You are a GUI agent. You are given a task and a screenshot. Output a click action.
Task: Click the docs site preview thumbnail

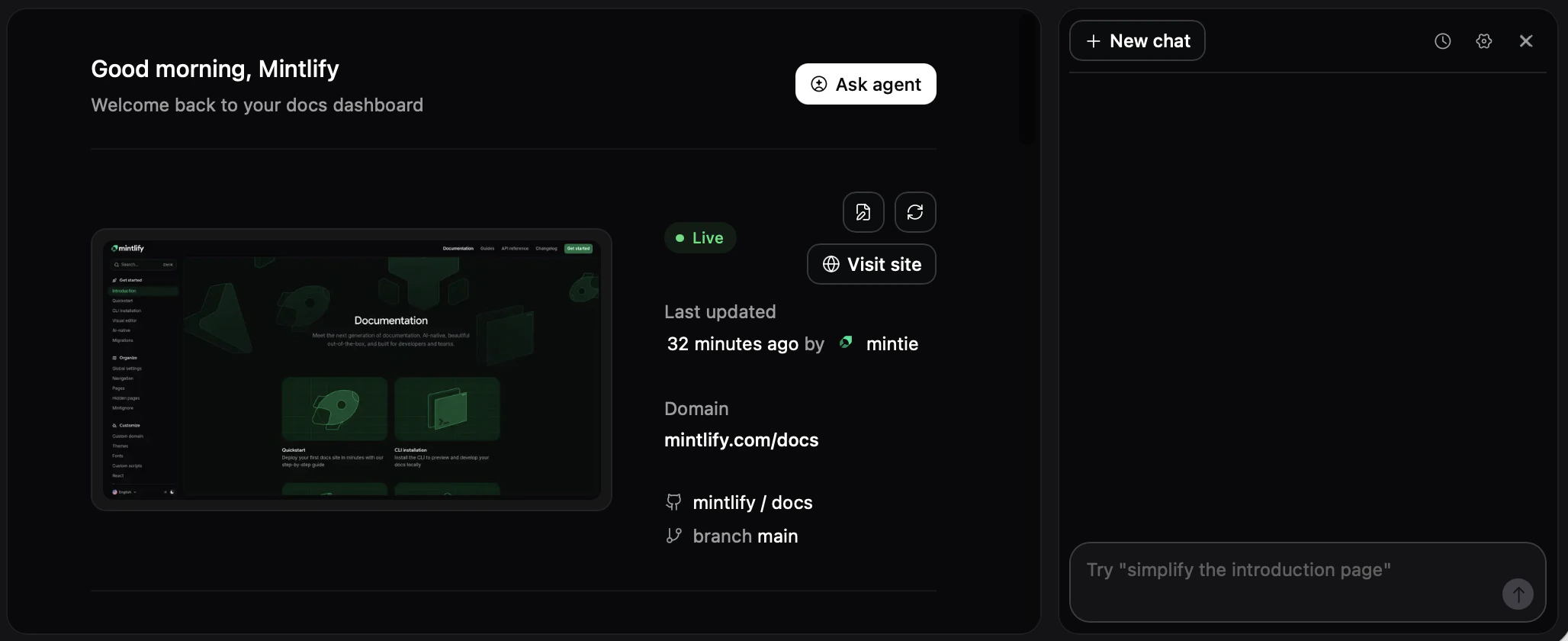[x=352, y=369]
